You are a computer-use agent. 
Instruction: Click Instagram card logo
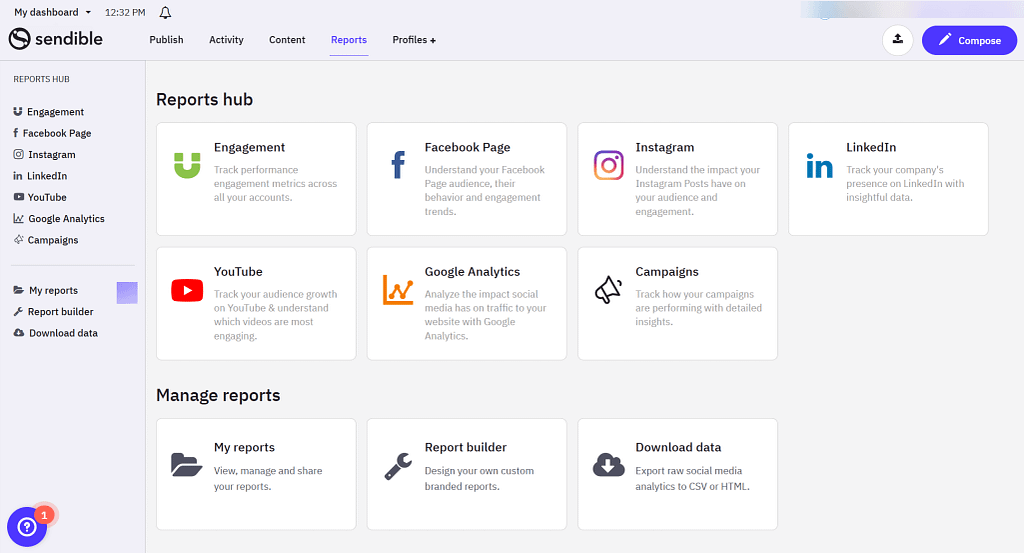tap(608, 165)
